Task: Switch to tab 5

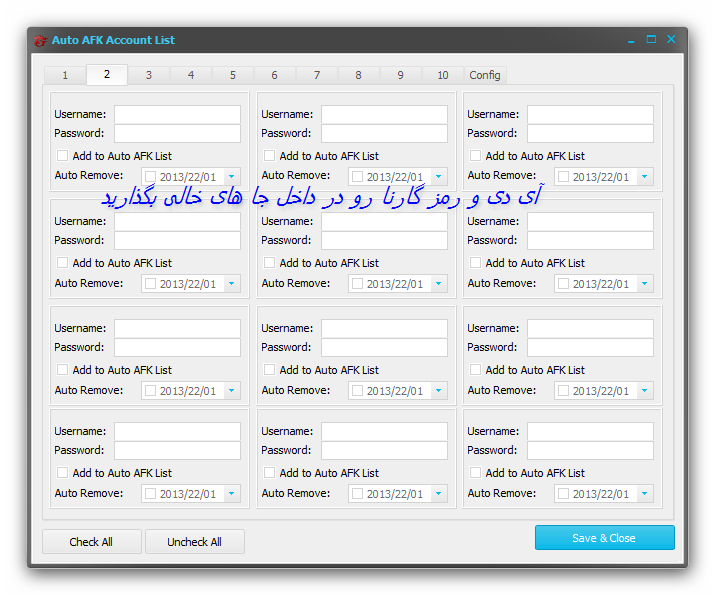Action: 233,75
